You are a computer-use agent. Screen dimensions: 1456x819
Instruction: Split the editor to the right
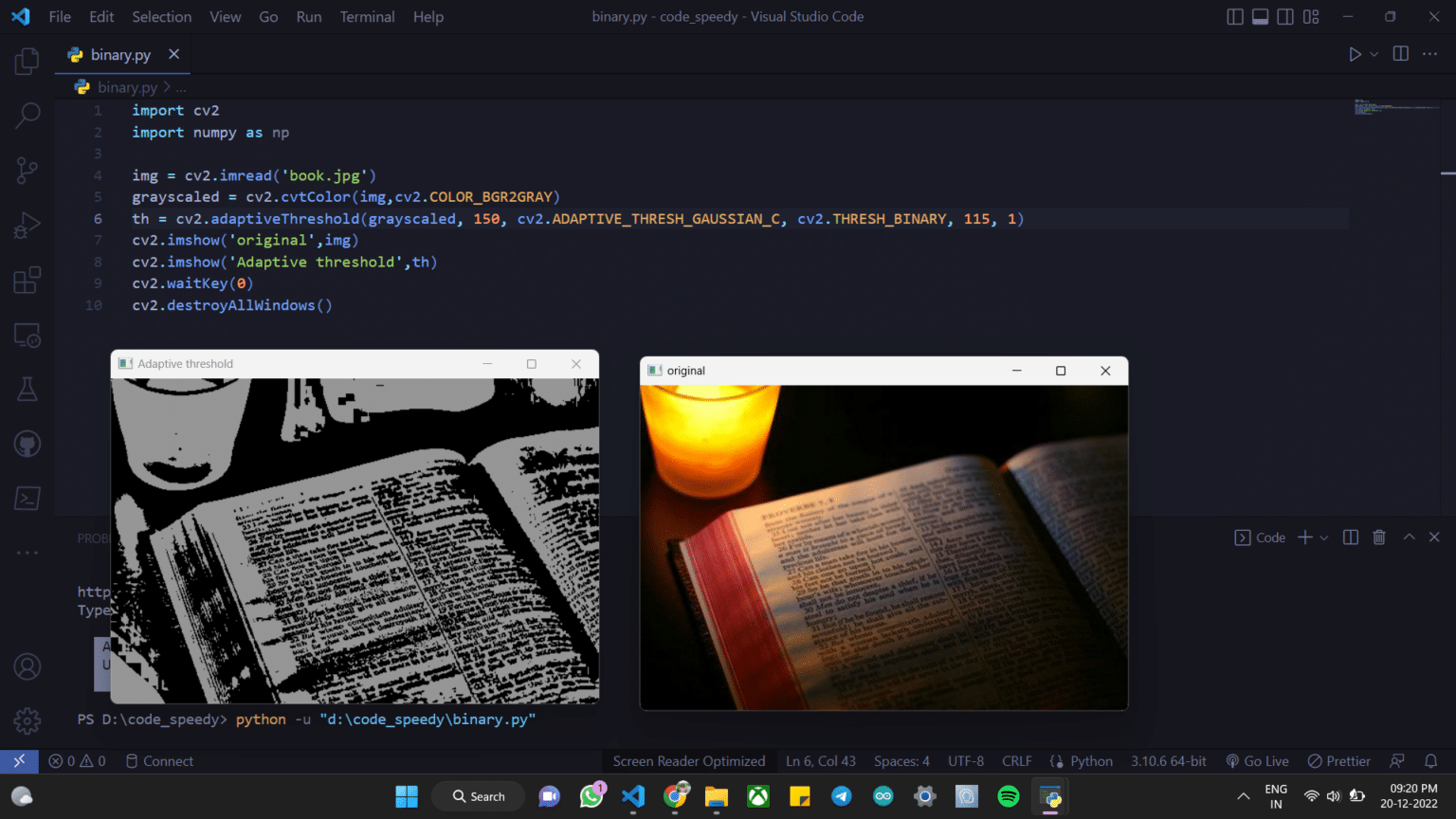tap(1400, 55)
